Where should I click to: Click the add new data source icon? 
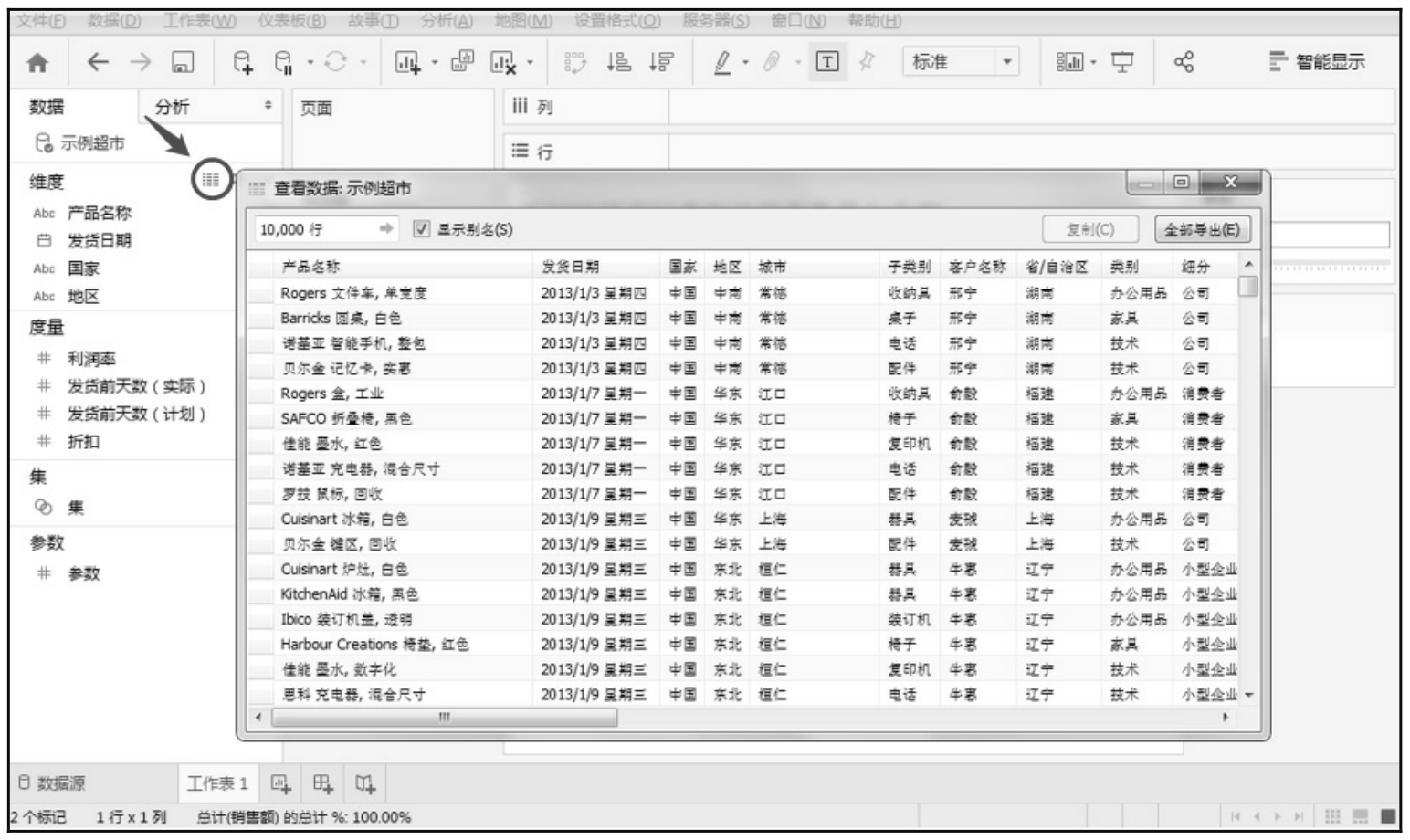[x=242, y=62]
